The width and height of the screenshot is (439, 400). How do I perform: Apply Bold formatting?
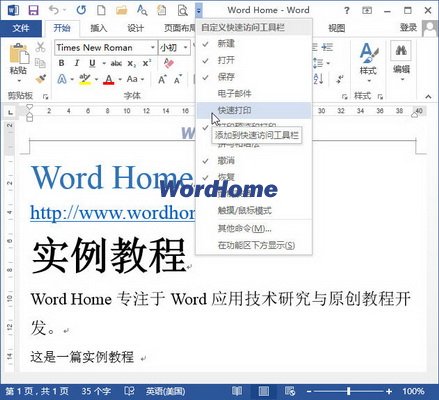point(61,63)
